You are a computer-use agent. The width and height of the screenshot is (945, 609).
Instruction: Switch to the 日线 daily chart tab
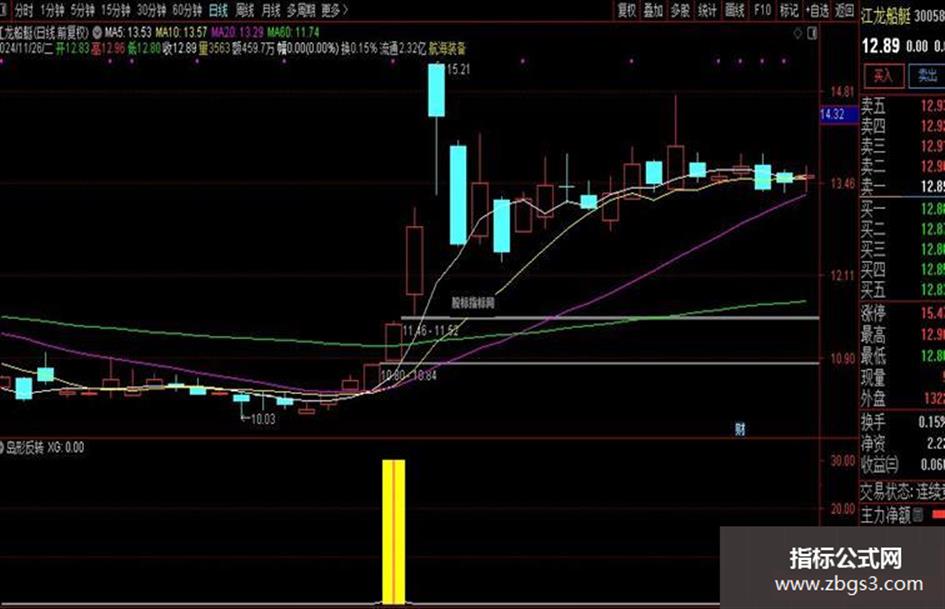click(218, 10)
